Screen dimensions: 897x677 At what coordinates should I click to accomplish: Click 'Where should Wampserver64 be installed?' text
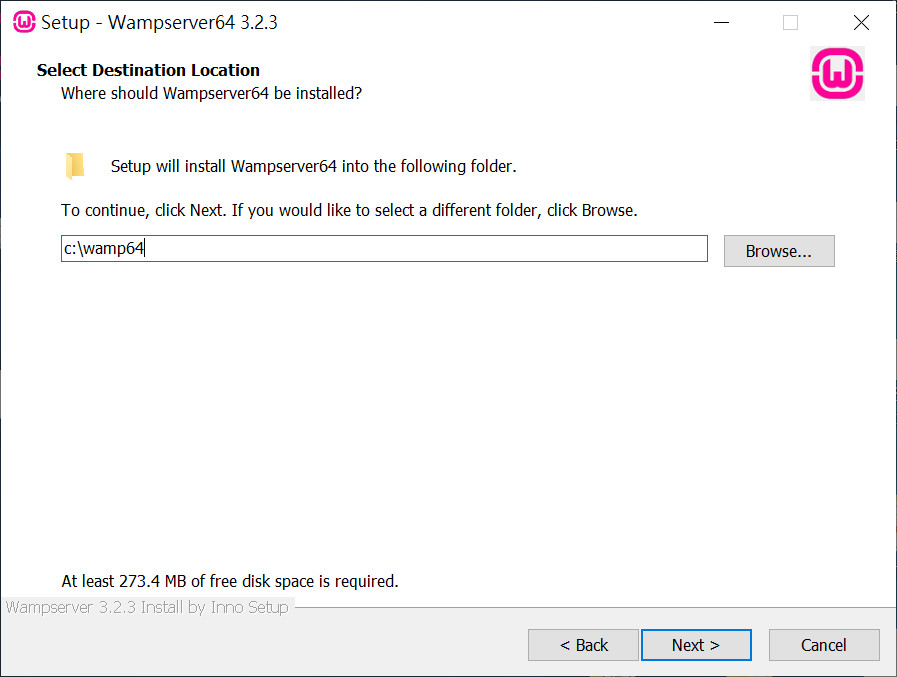(211, 93)
